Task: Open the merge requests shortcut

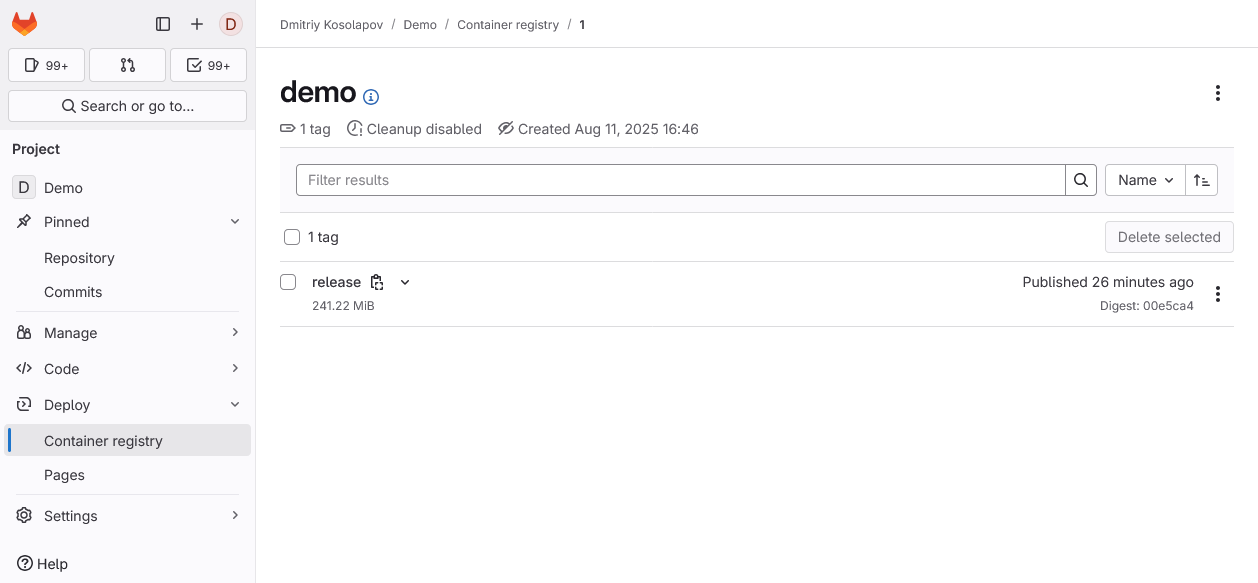Action: (x=127, y=65)
